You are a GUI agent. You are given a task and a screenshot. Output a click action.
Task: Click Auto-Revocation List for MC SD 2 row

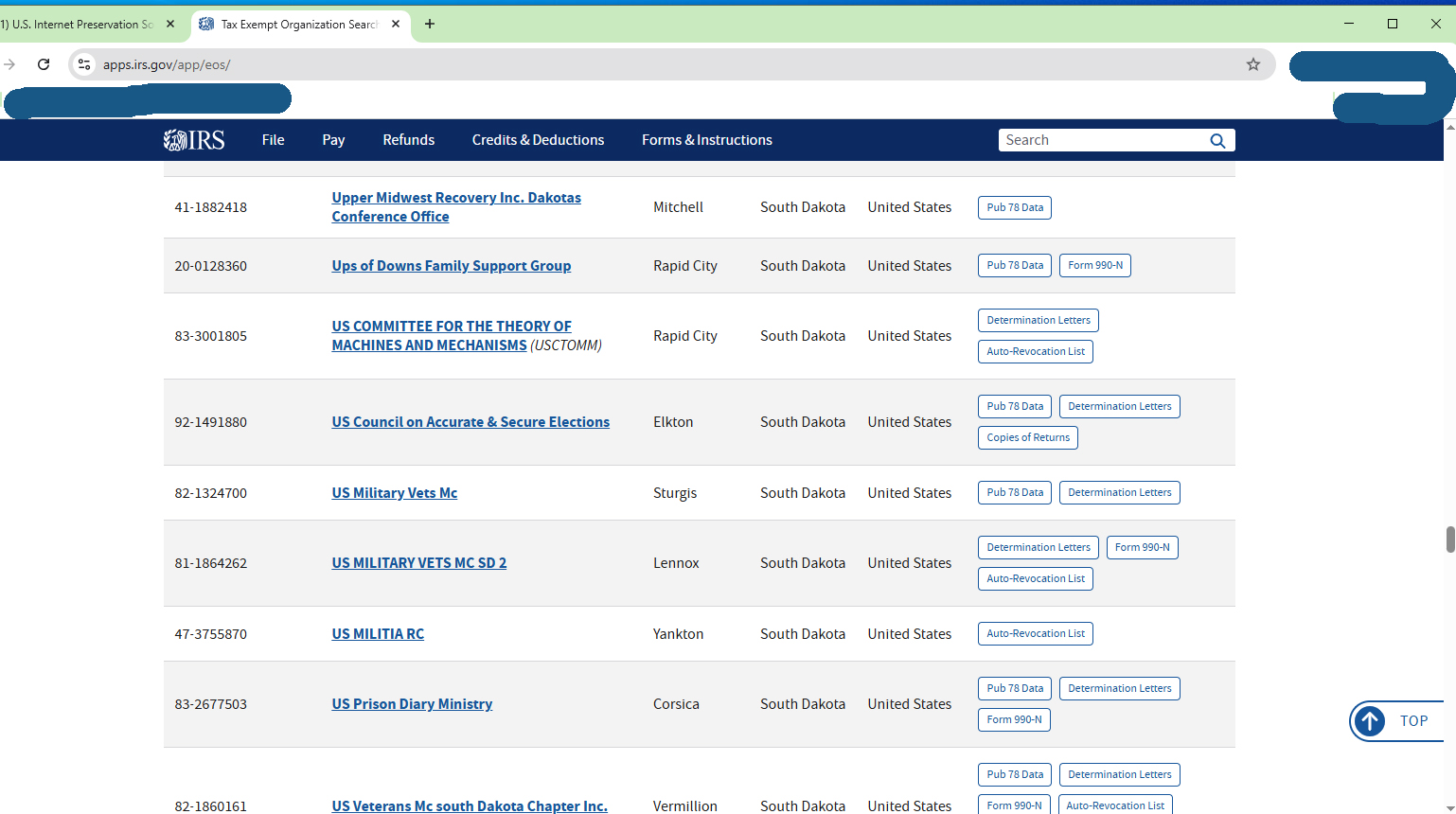(1036, 578)
